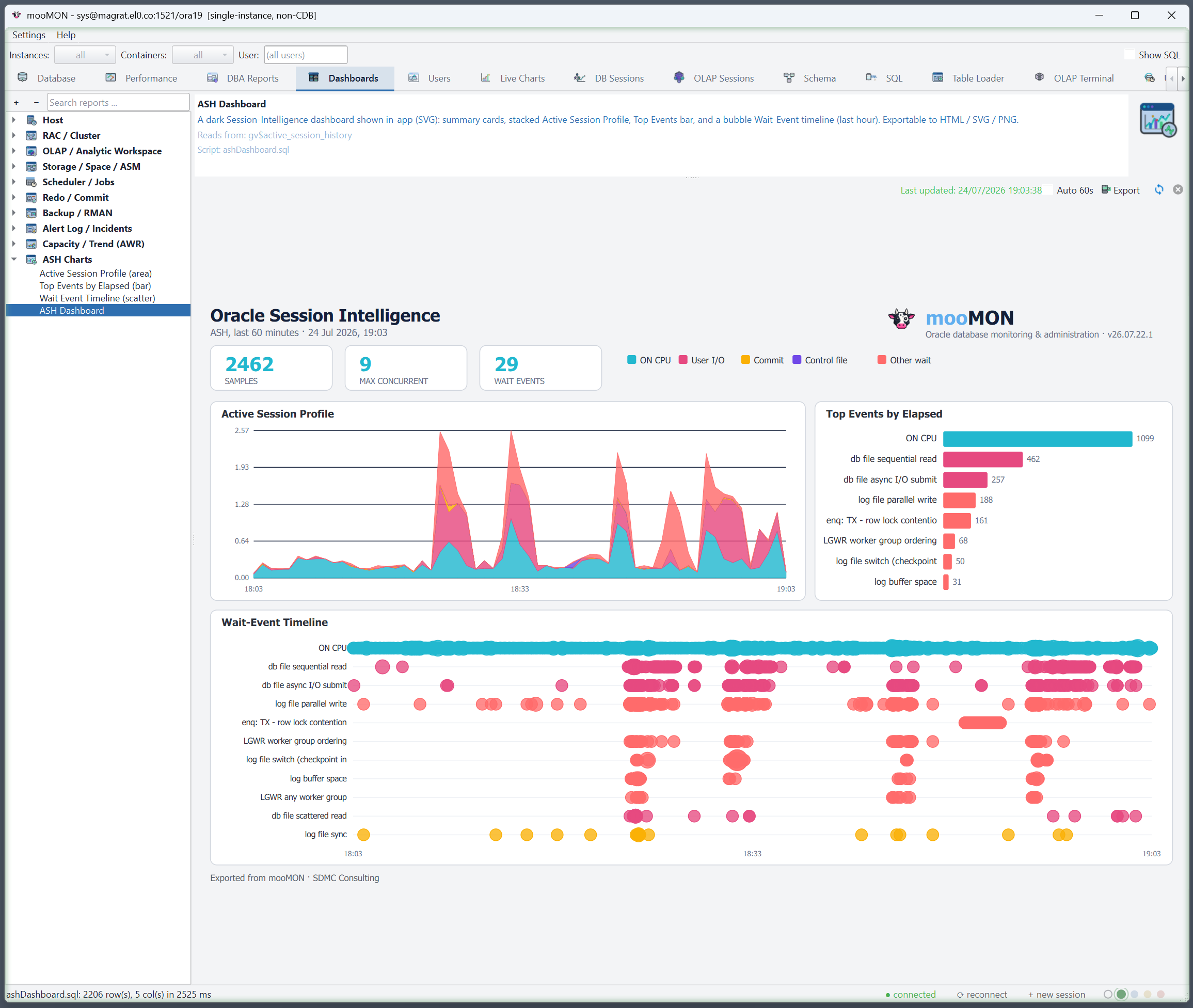1193x1008 pixels.
Task: Switch to the OLAP Terminal tab
Action: pos(1075,78)
